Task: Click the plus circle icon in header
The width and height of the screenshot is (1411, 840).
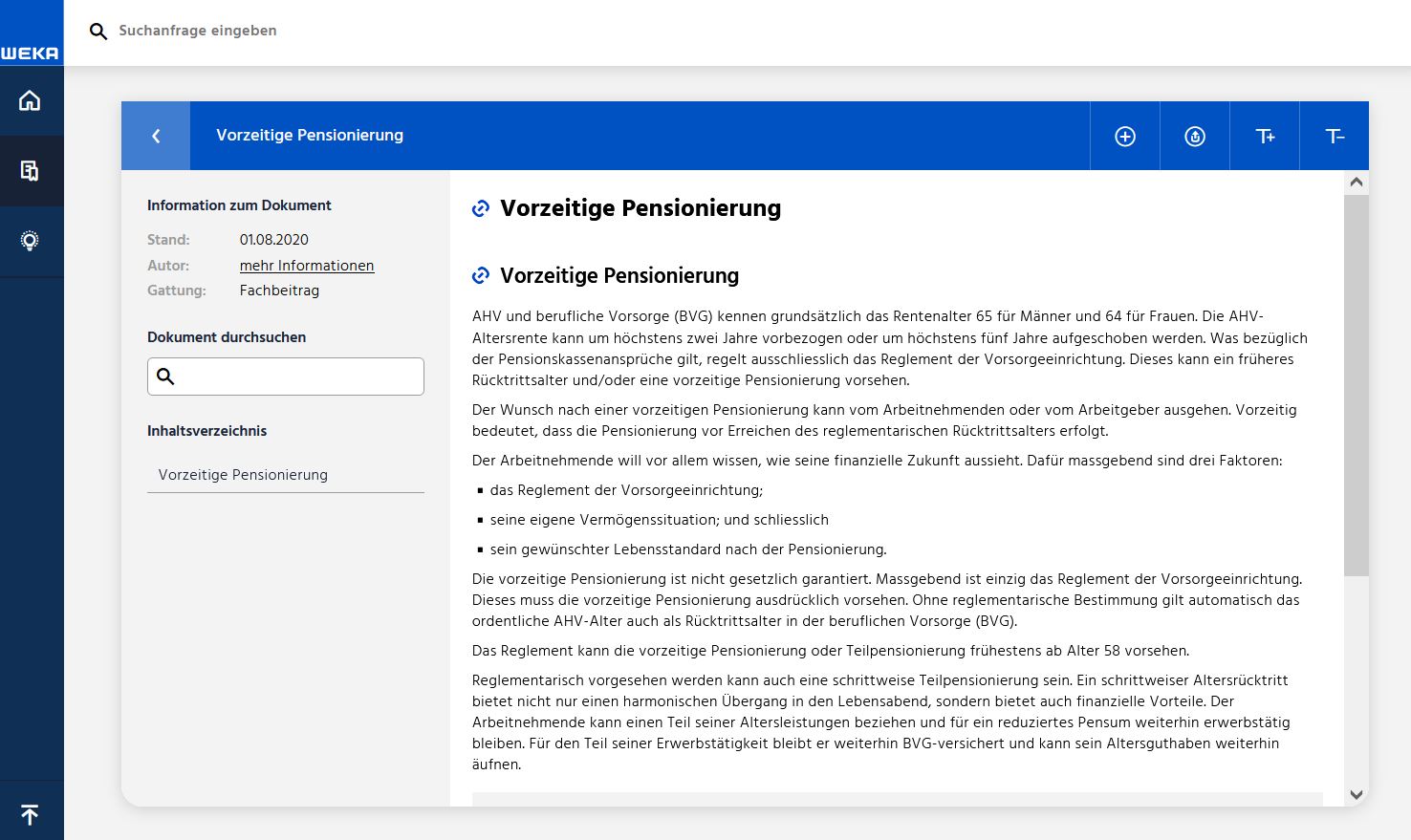Action: click(x=1125, y=137)
